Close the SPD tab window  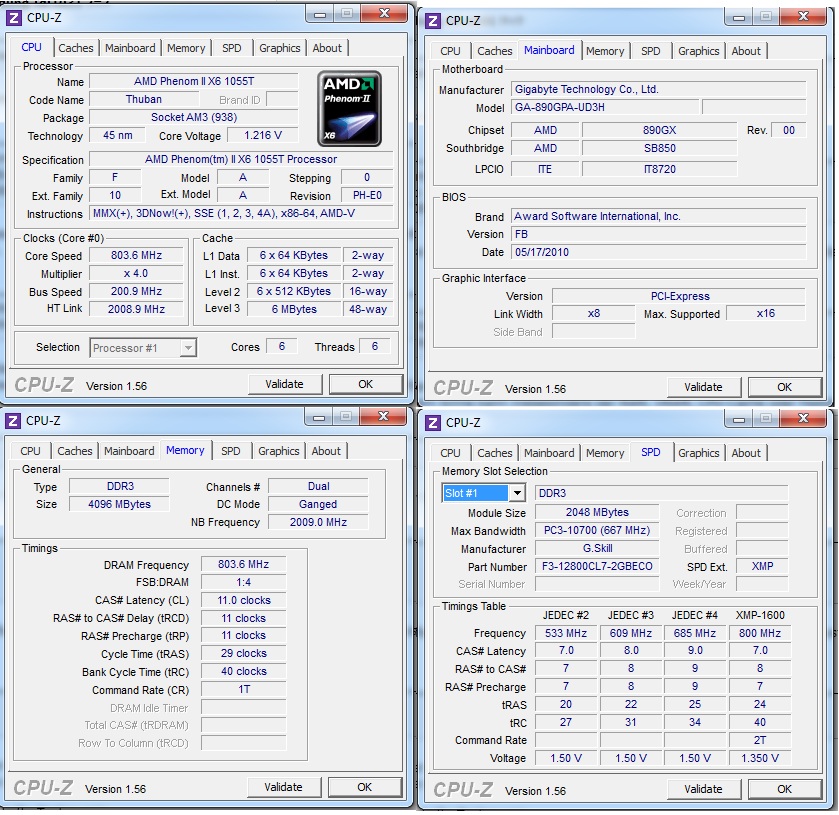click(x=803, y=418)
